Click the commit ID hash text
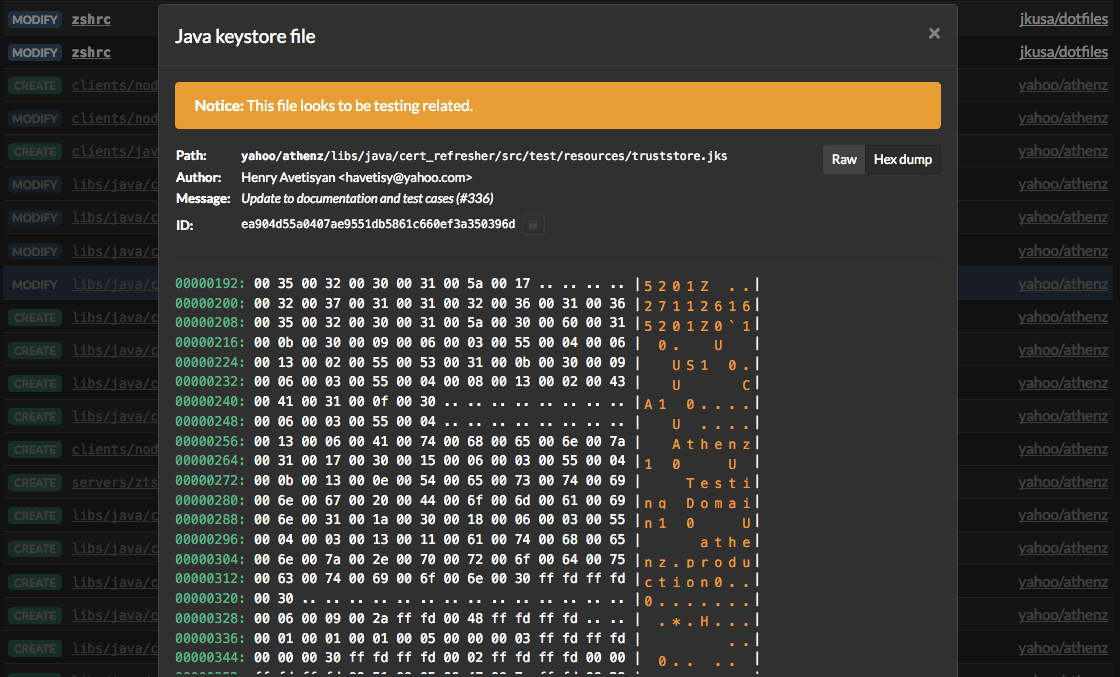Image resolution: width=1120 pixels, height=677 pixels. (x=378, y=225)
